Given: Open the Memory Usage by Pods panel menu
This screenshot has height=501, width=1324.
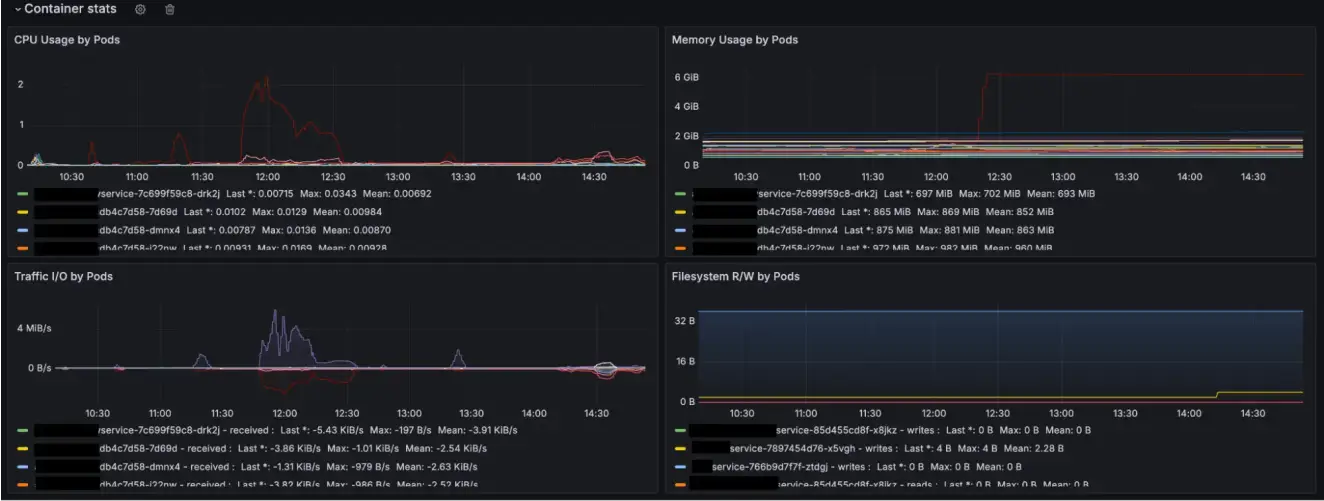Looking at the screenshot, I should tap(734, 40).
